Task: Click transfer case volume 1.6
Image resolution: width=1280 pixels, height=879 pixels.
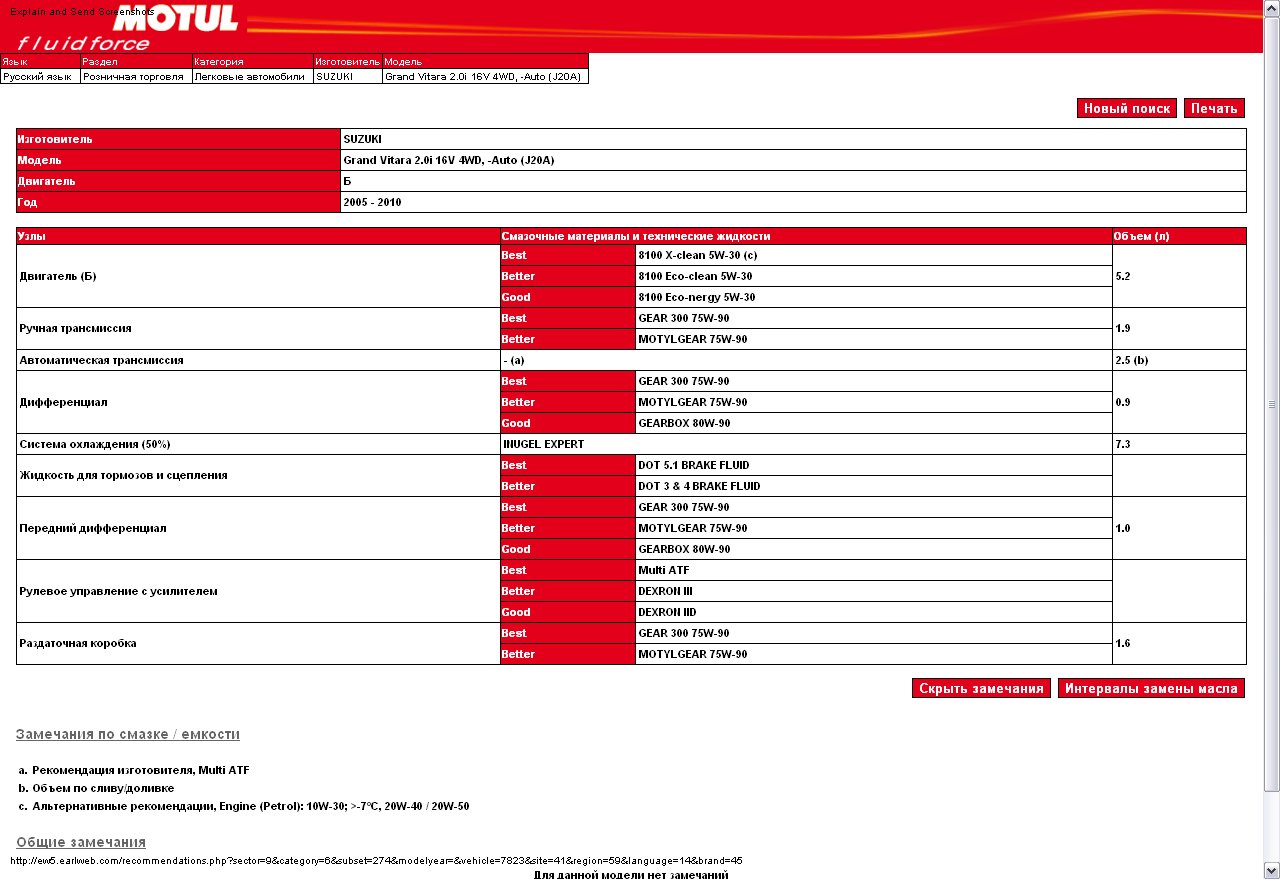Action: pos(1122,643)
